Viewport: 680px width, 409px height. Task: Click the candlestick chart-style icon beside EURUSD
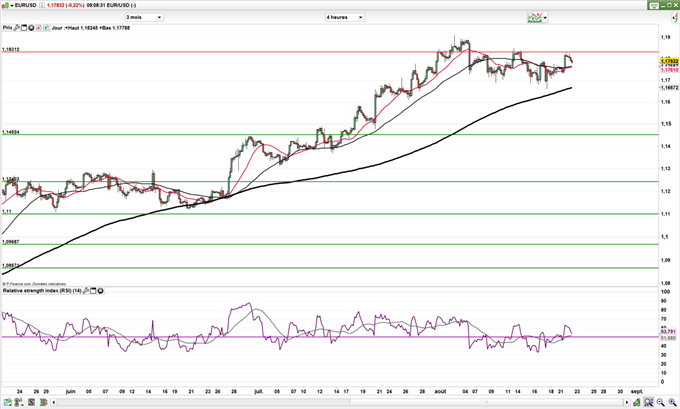coord(5,5)
